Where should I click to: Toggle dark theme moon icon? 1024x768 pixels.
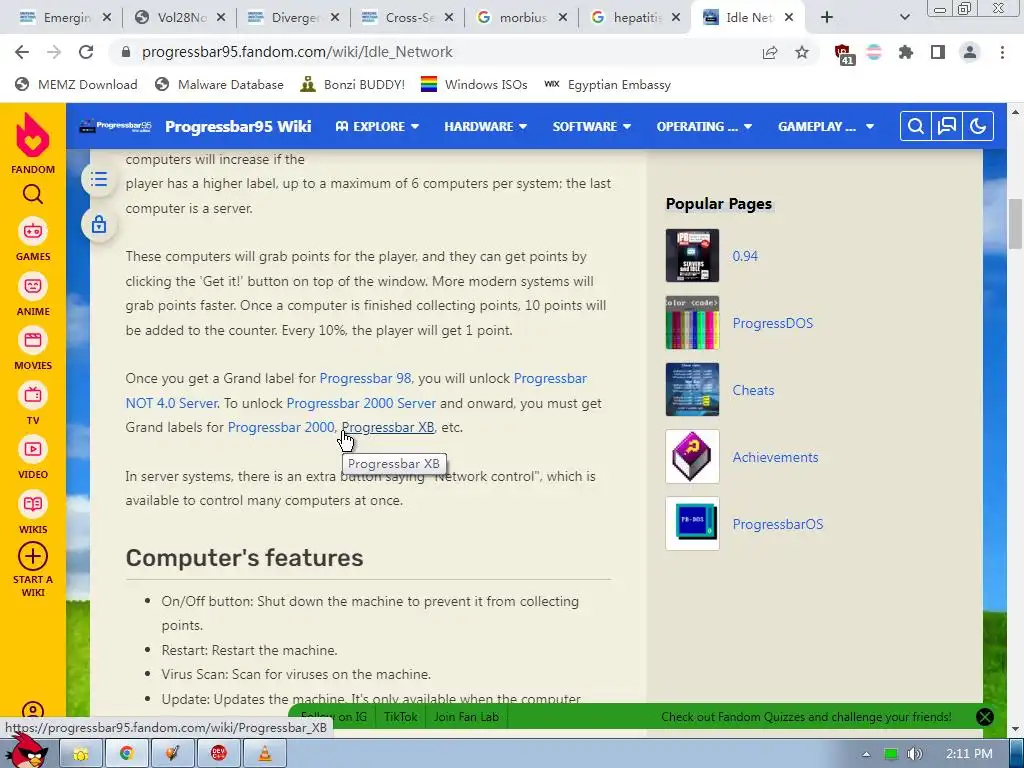point(978,126)
